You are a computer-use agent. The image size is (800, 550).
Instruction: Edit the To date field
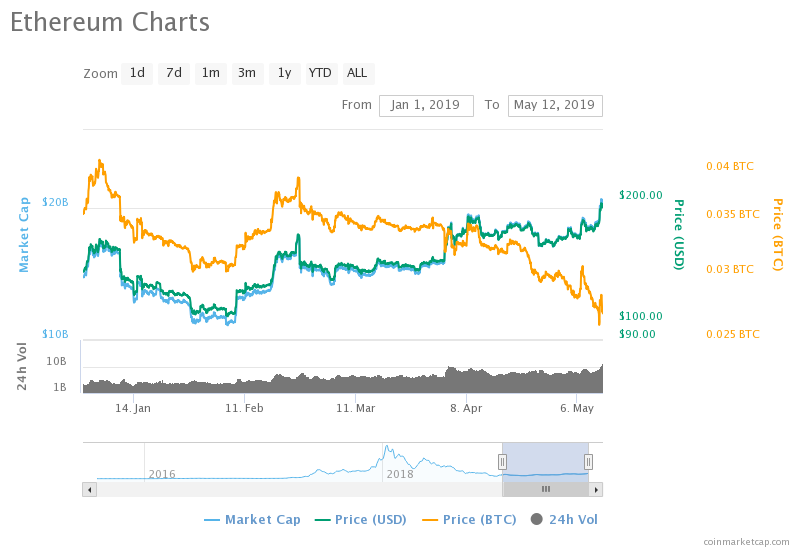(555, 106)
